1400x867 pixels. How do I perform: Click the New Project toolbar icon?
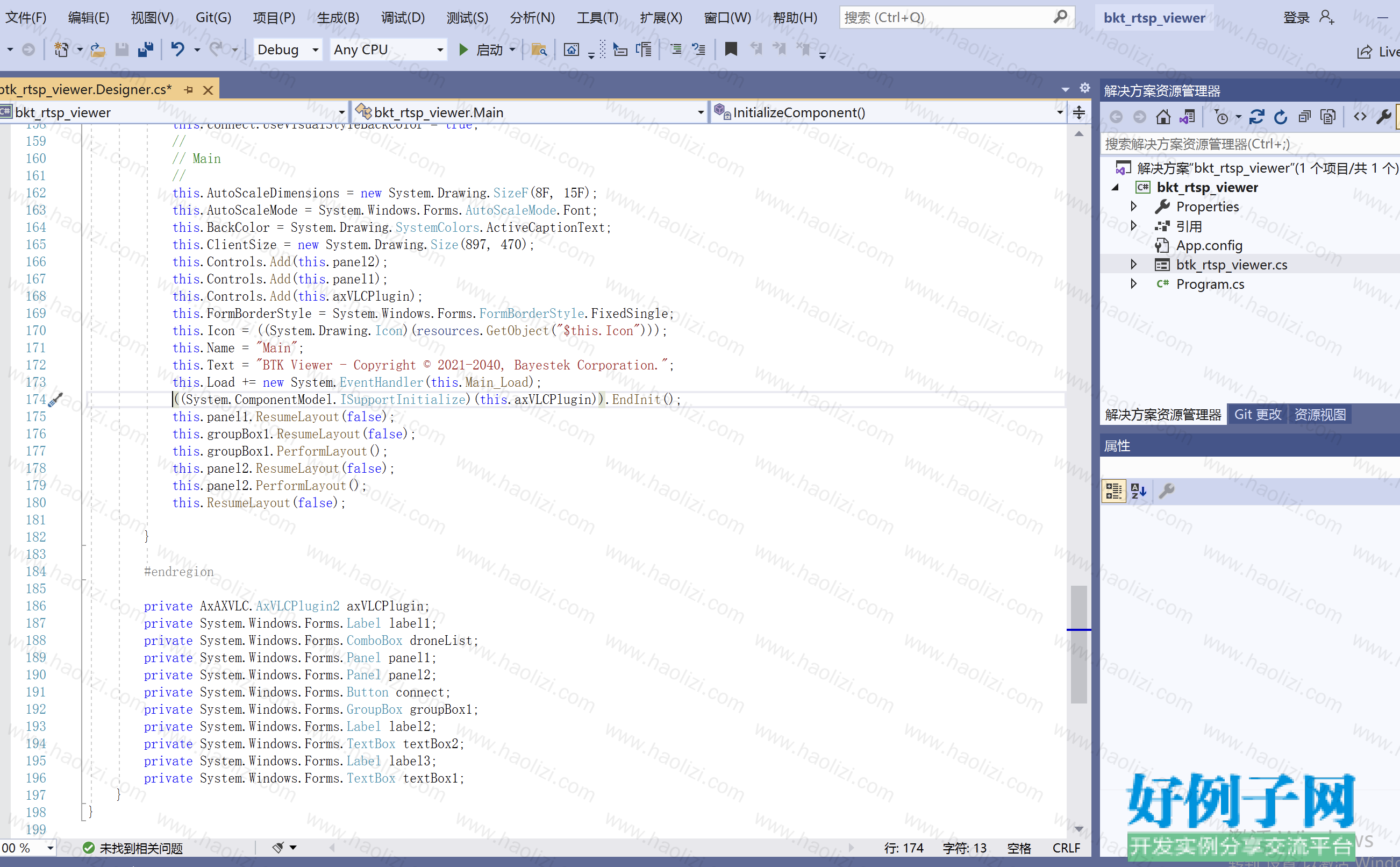pos(61,50)
